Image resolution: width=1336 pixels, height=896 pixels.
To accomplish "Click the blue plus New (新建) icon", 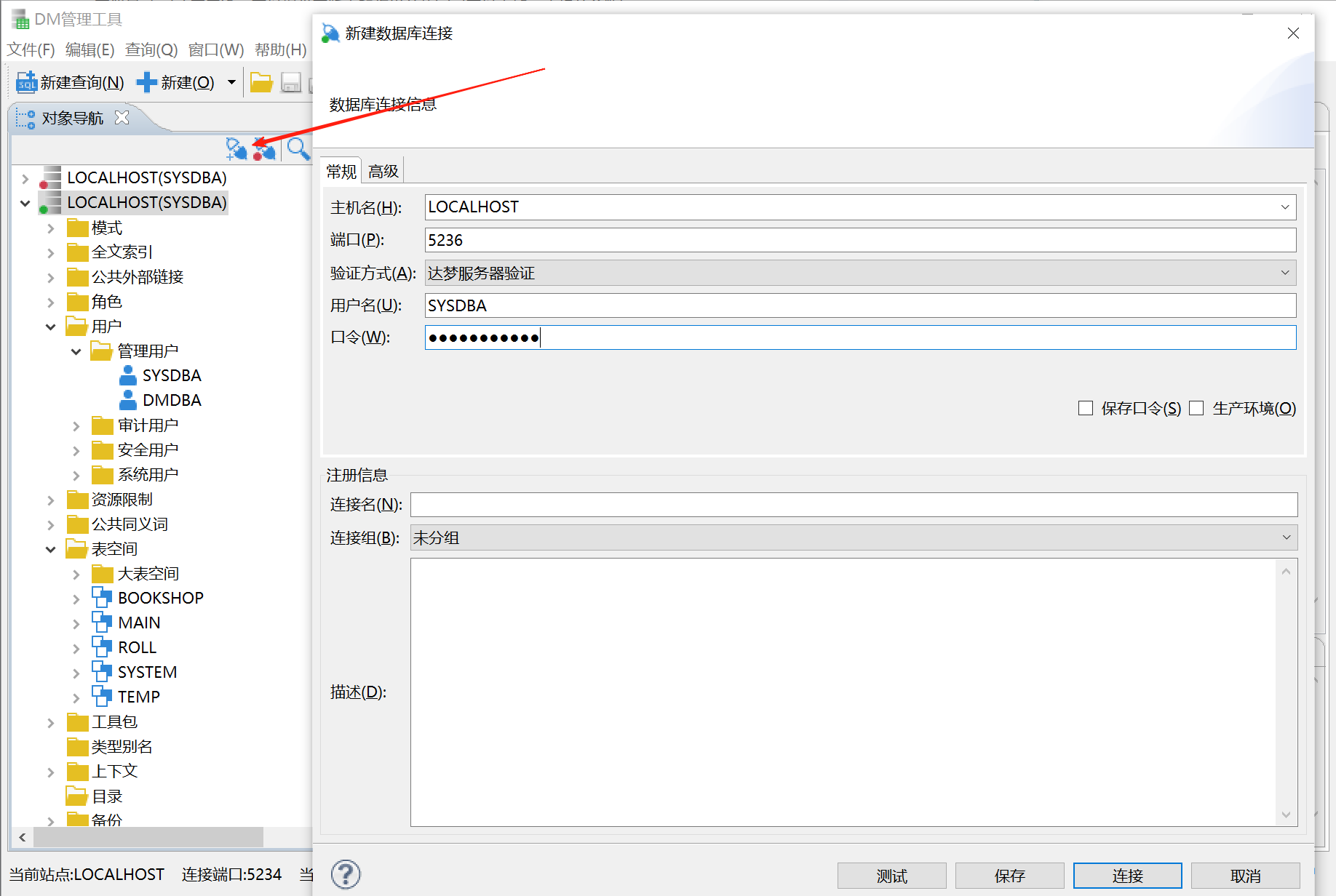I will pyautogui.click(x=146, y=82).
